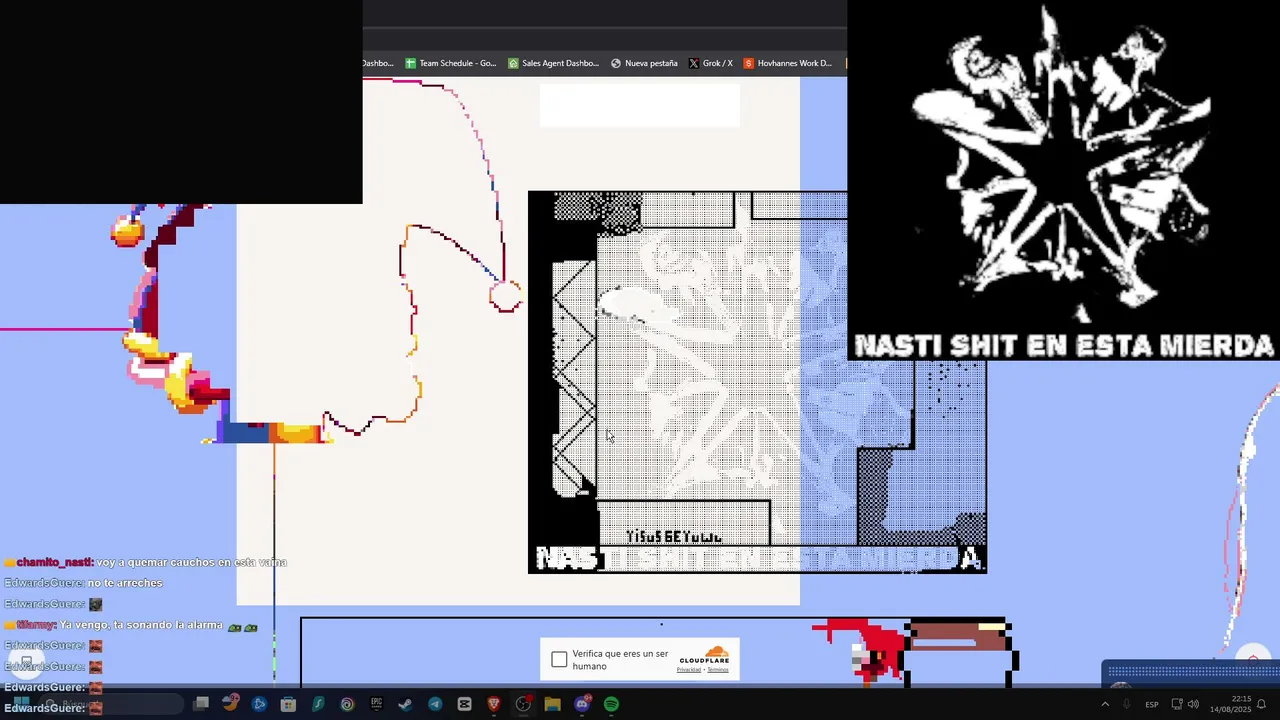Click the X logo favicon of Grok bookmark
Viewport: 1280px width, 720px height.
[x=694, y=63]
